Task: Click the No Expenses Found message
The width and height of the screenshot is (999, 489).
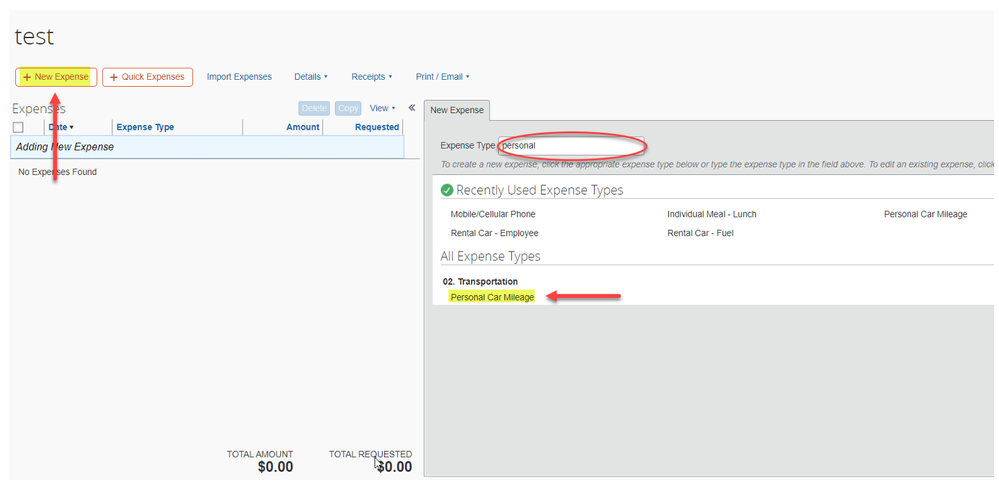Action: point(57,172)
